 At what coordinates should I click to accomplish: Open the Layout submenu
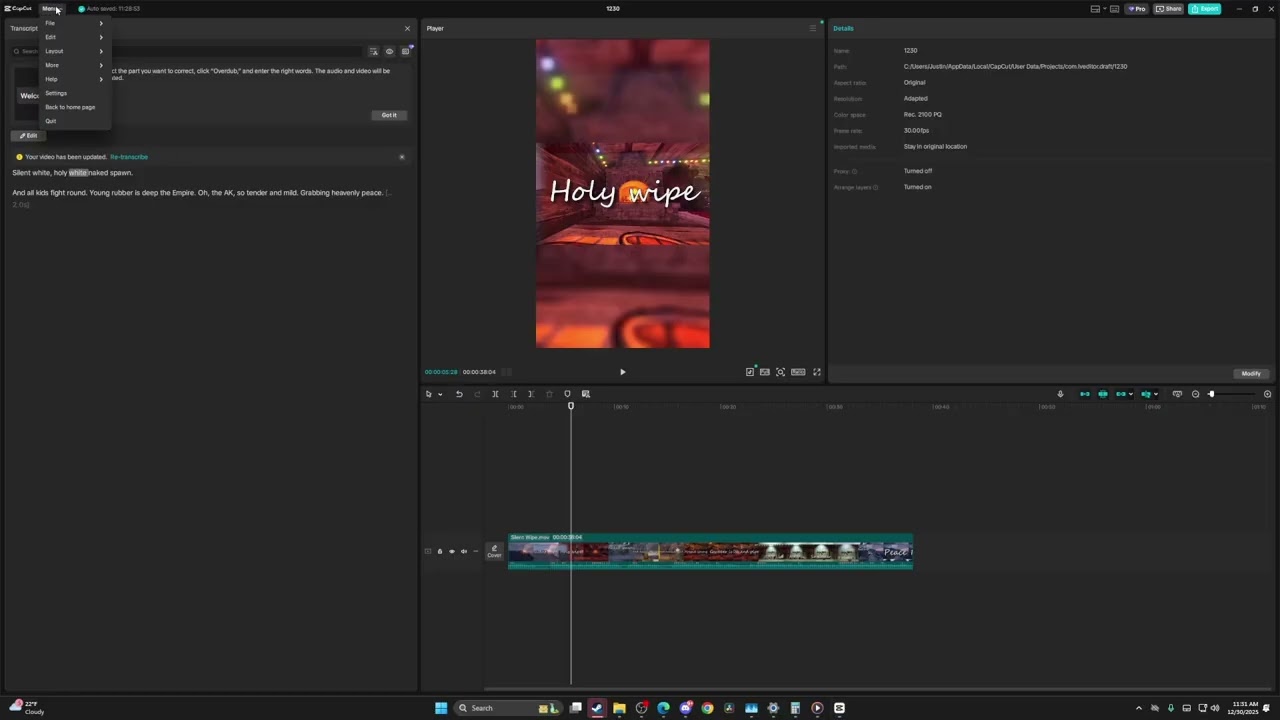click(74, 51)
